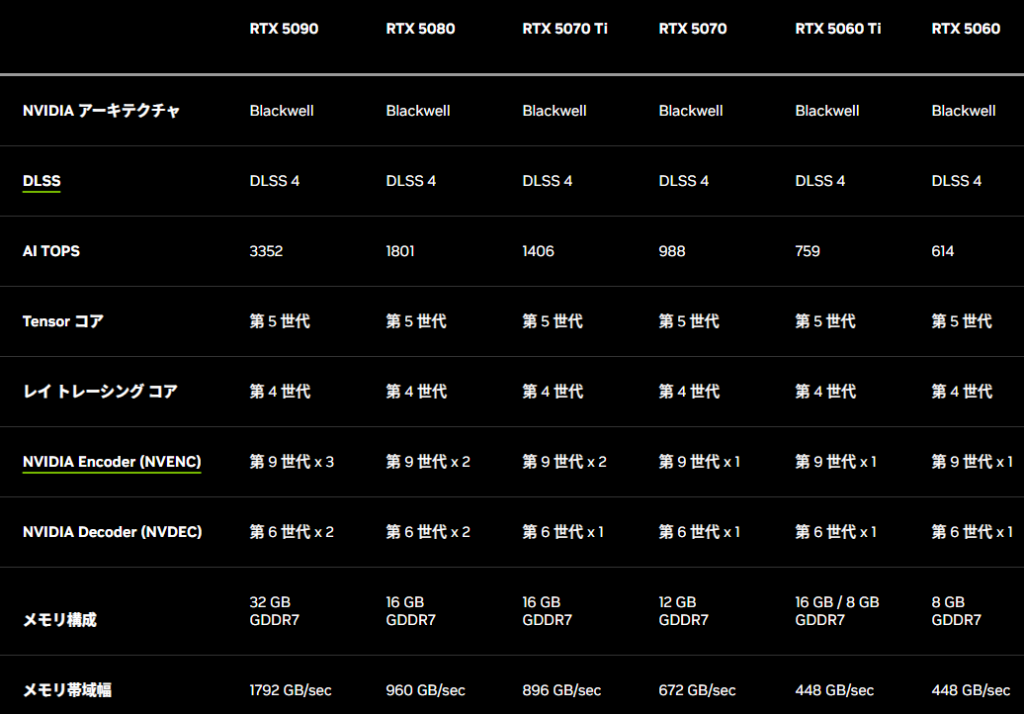Click the AI TOPS value 3352

coord(266,252)
